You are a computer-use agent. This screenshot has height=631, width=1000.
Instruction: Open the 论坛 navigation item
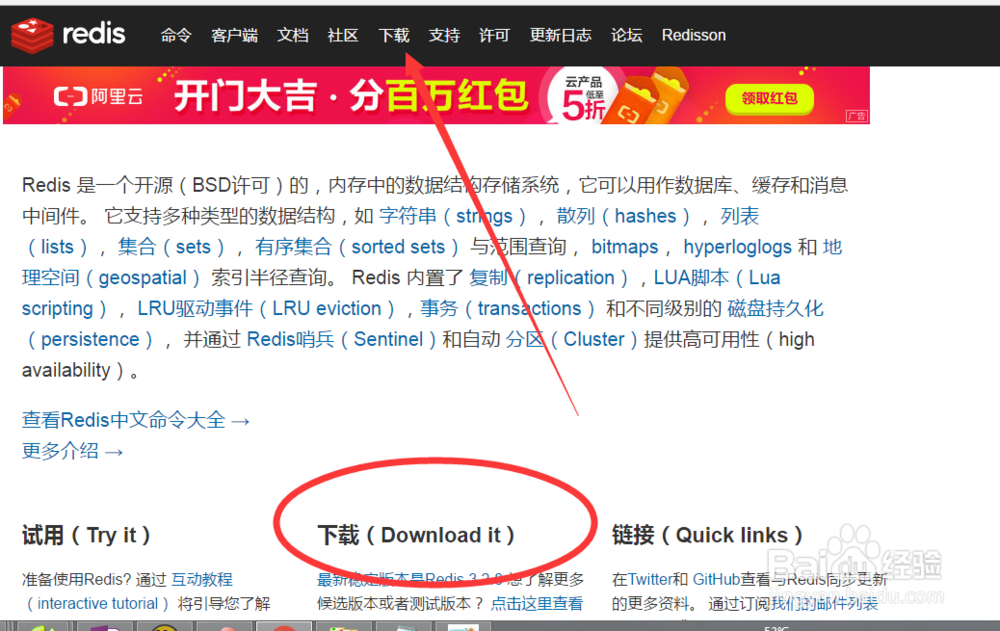click(x=627, y=35)
